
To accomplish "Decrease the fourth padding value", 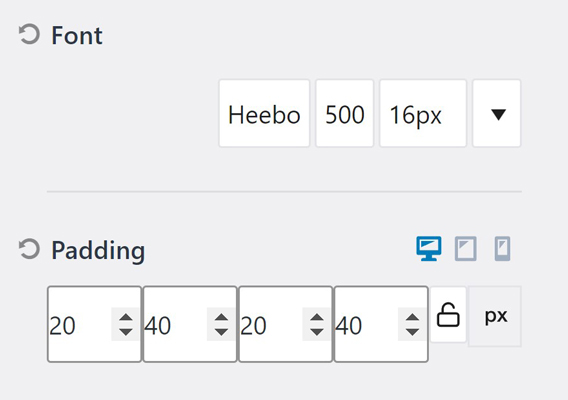I will click(x=412, y=332).
